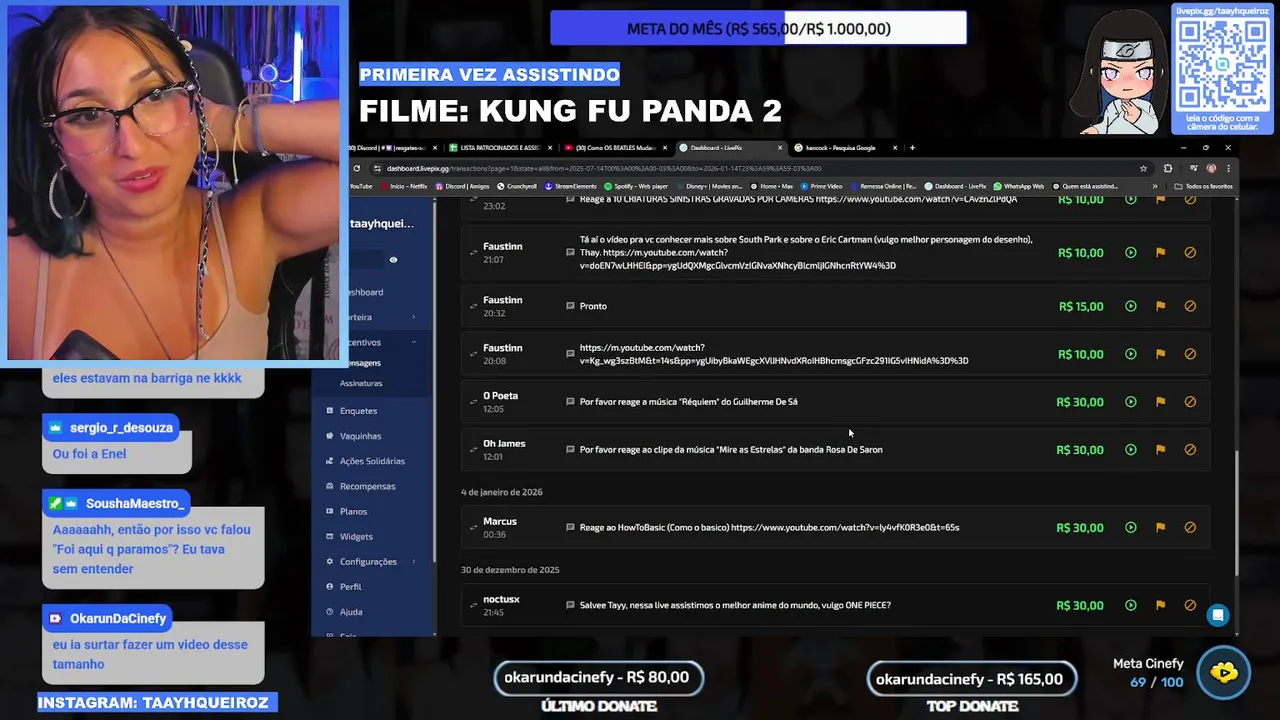Viewport: 1280px width, 720px height.
Task: Open the Crunchyroll bookmark
Action: [516, 186]
